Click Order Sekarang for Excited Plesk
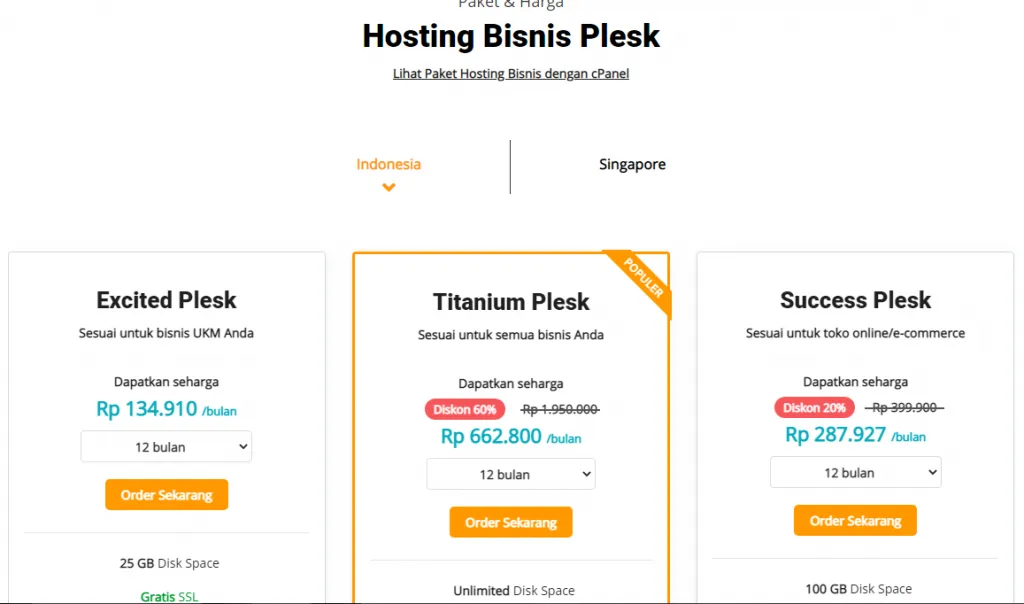The image size is (1024, 604). (x=166, y=494)
